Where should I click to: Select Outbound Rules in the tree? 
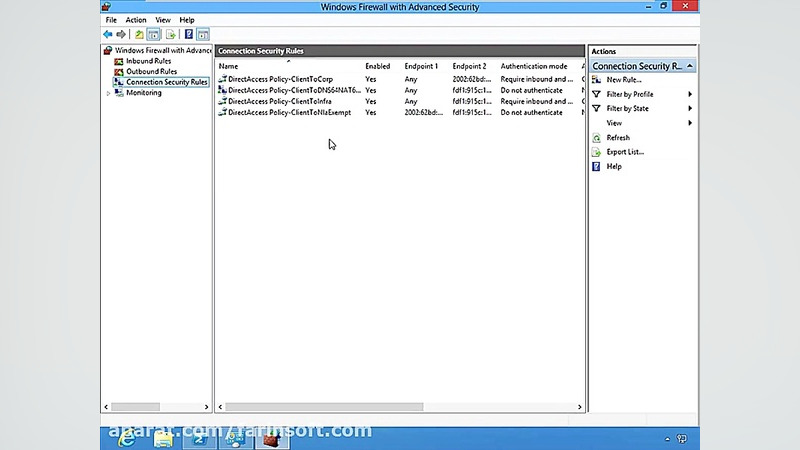(x=152, y=72)
